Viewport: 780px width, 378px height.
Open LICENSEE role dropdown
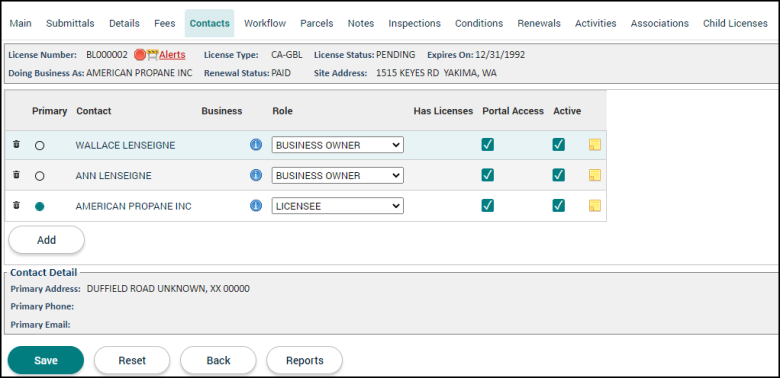point(338,206)
